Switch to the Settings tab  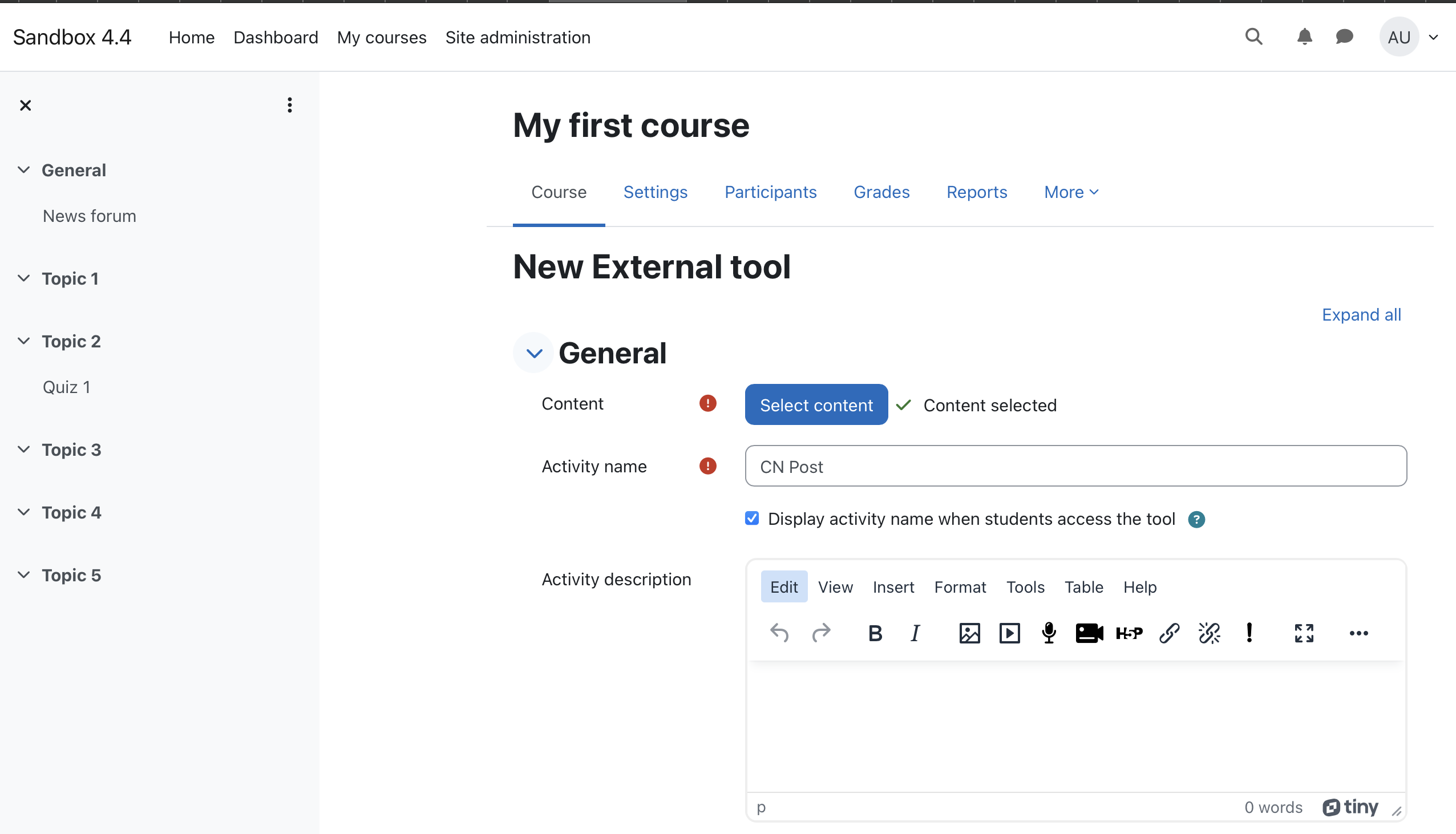pos(656,192)
